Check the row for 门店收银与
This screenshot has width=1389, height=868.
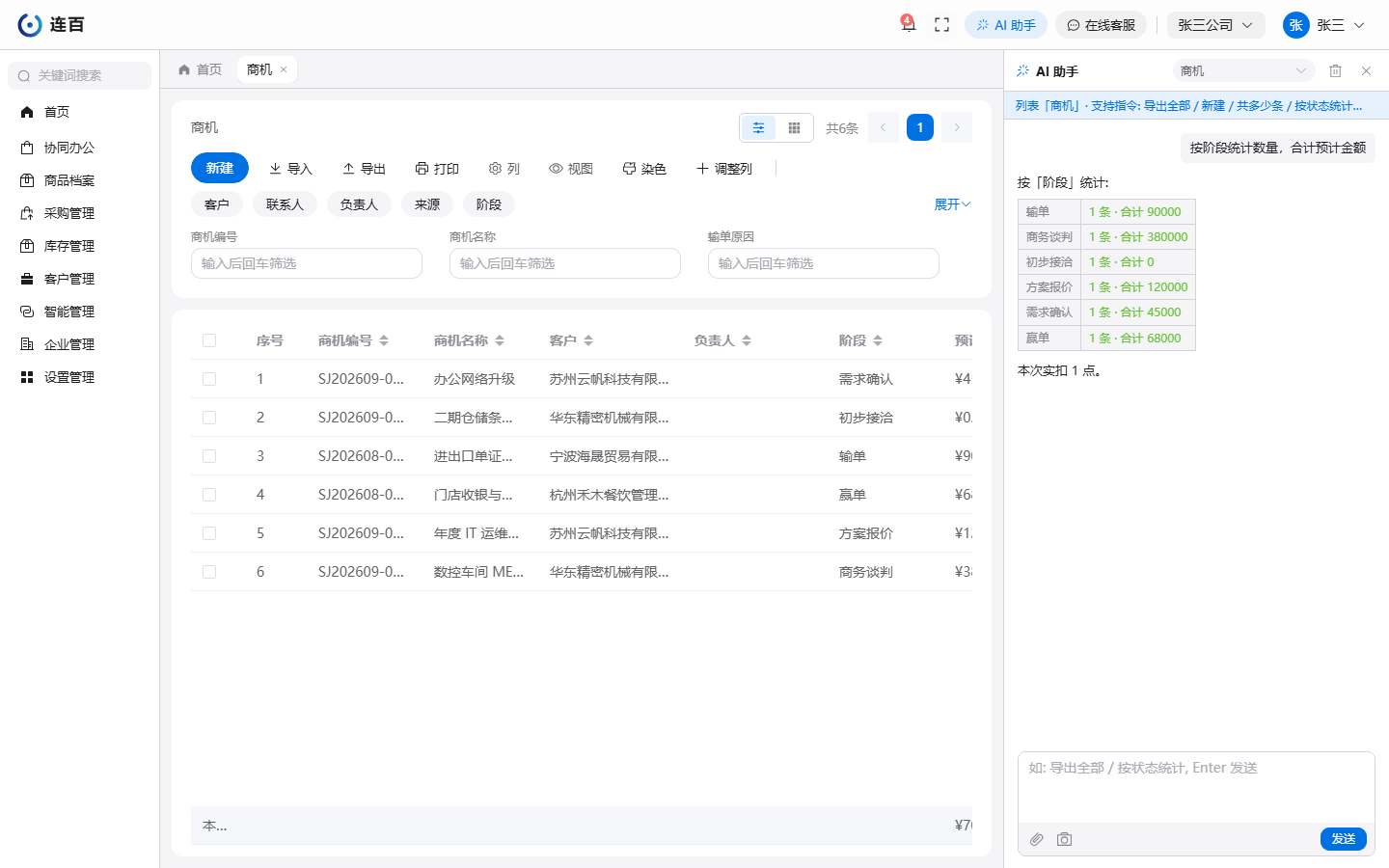(209, 495)
